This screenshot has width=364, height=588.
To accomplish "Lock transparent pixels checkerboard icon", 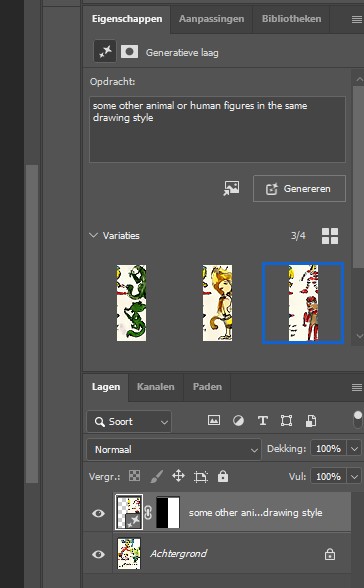I will coord(134,476).
